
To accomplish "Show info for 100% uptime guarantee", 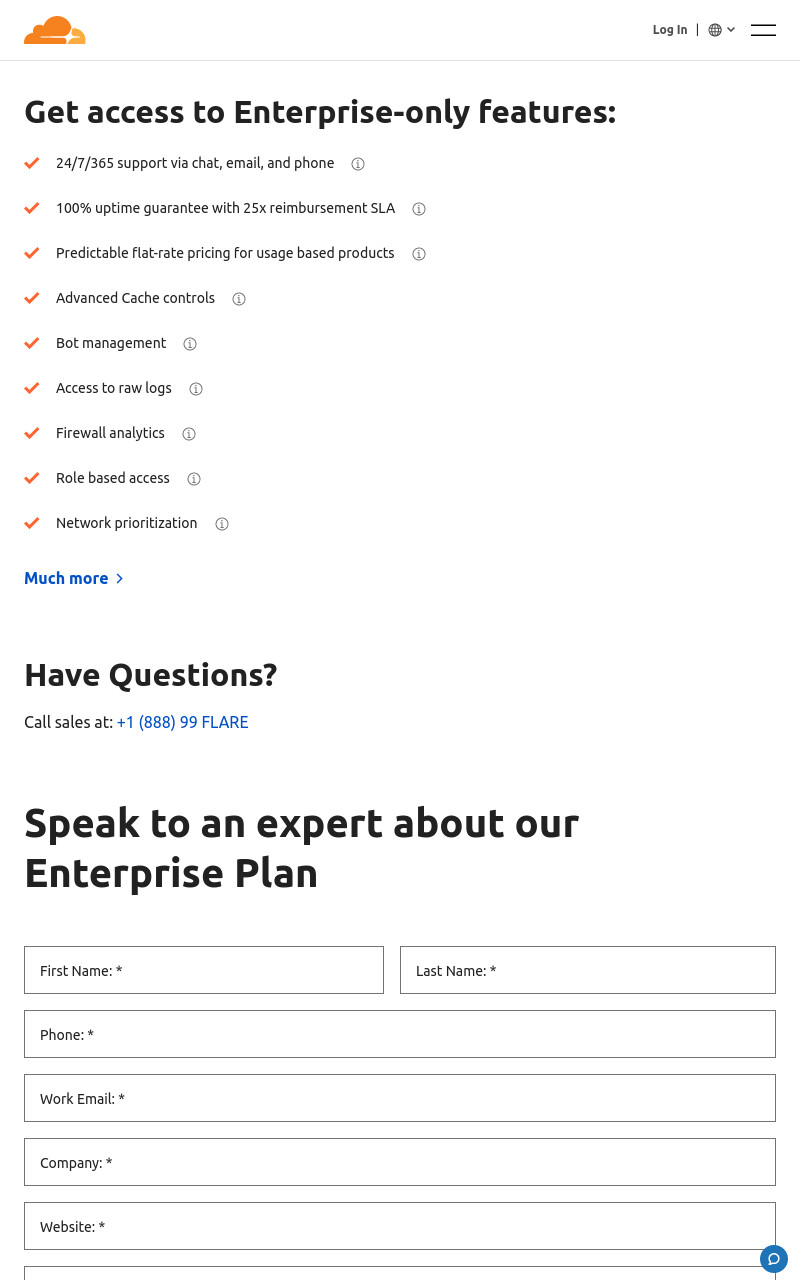I will click(419, 209).
